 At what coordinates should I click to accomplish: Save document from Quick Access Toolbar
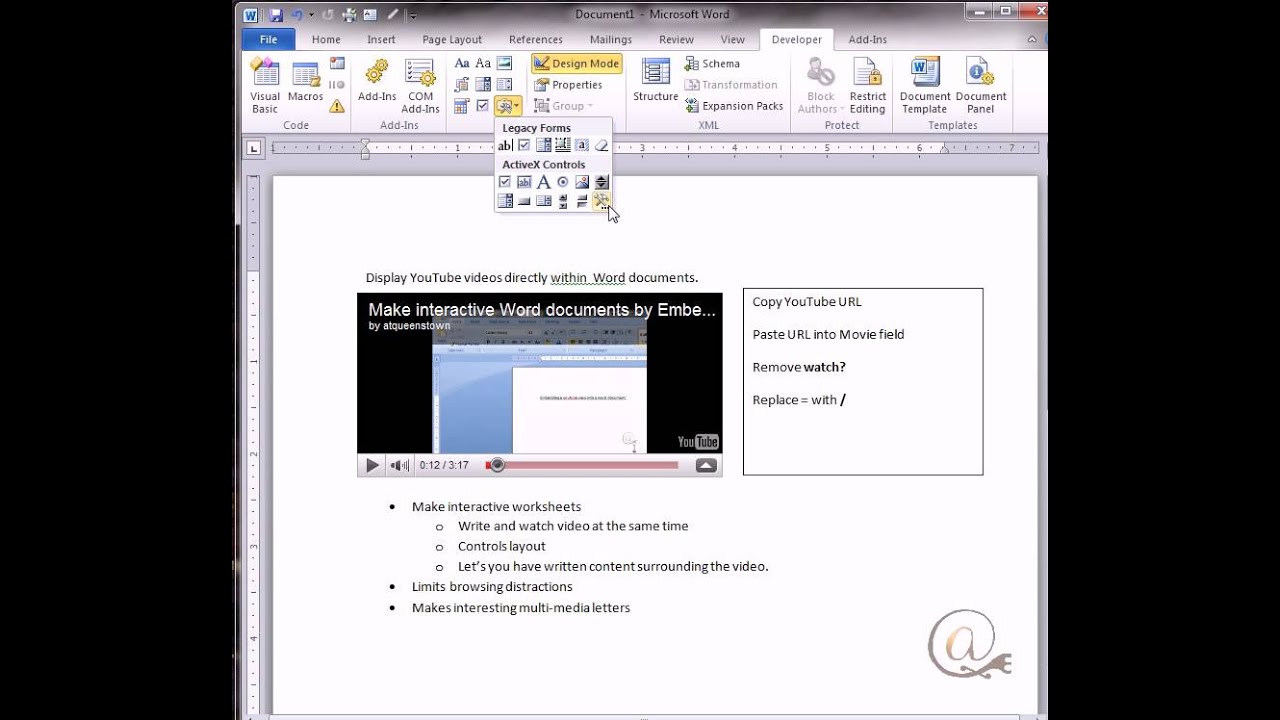(x=276, y=15)
